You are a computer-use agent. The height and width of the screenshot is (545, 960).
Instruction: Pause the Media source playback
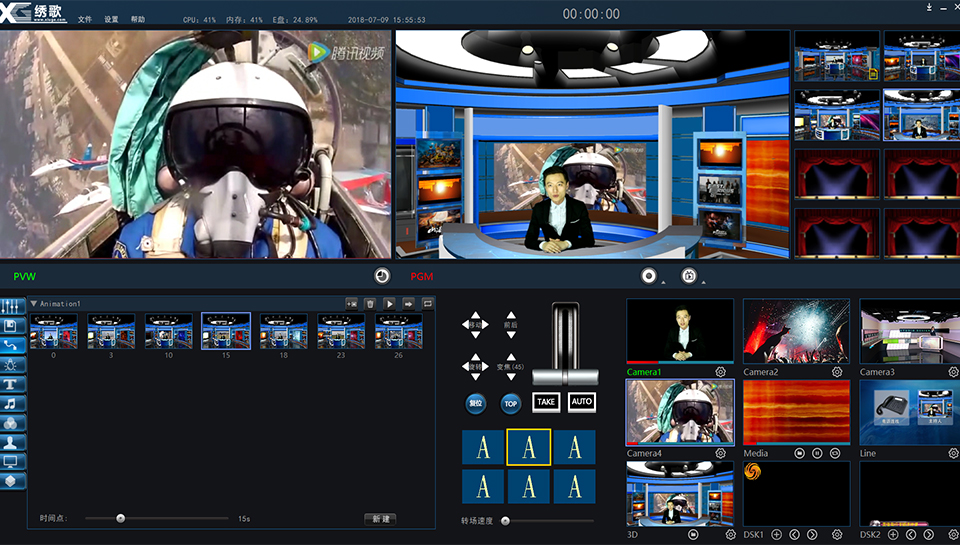coord(817,453)
